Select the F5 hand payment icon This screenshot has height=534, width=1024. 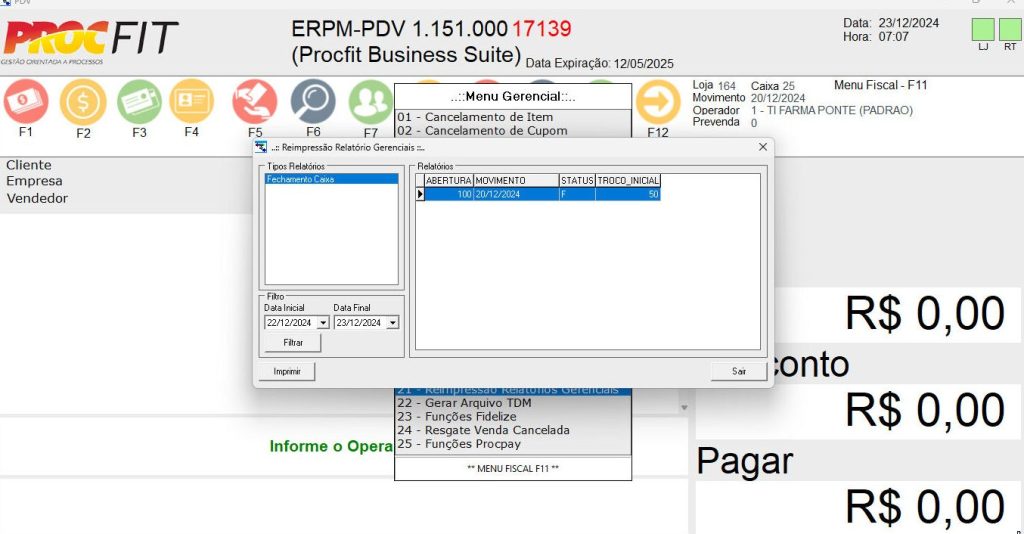click(x=255, y=102)
